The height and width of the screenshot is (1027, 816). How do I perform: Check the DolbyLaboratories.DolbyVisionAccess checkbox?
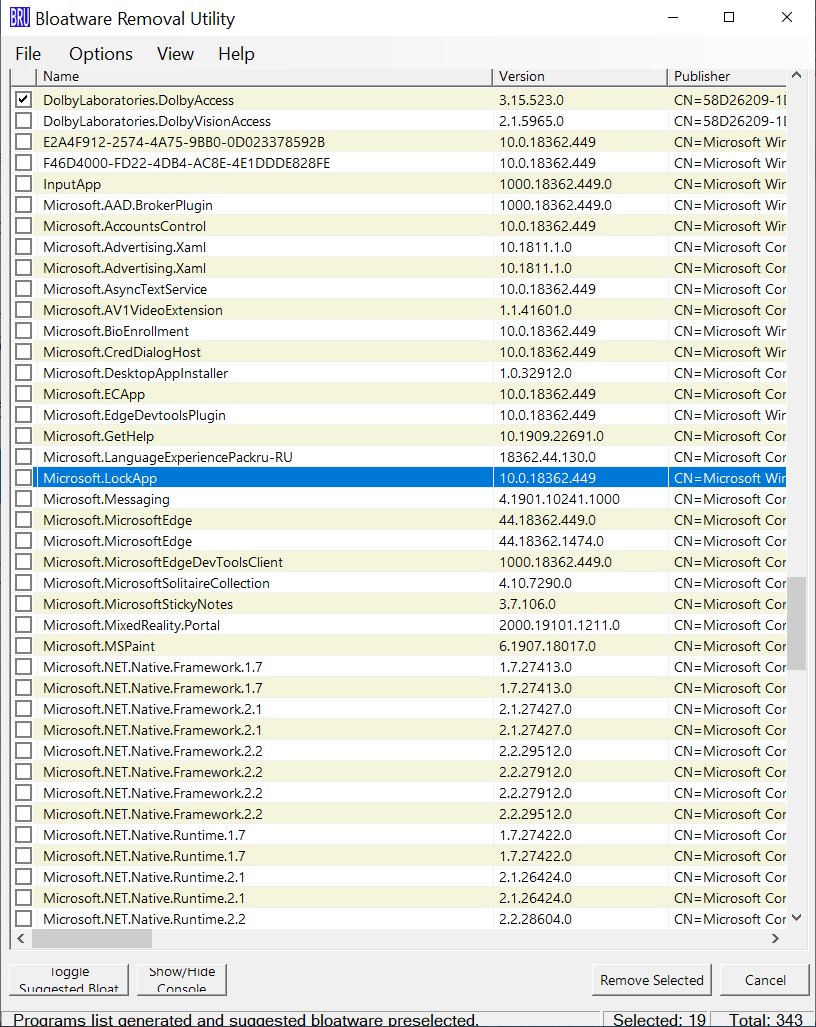(x=24, y=121)
